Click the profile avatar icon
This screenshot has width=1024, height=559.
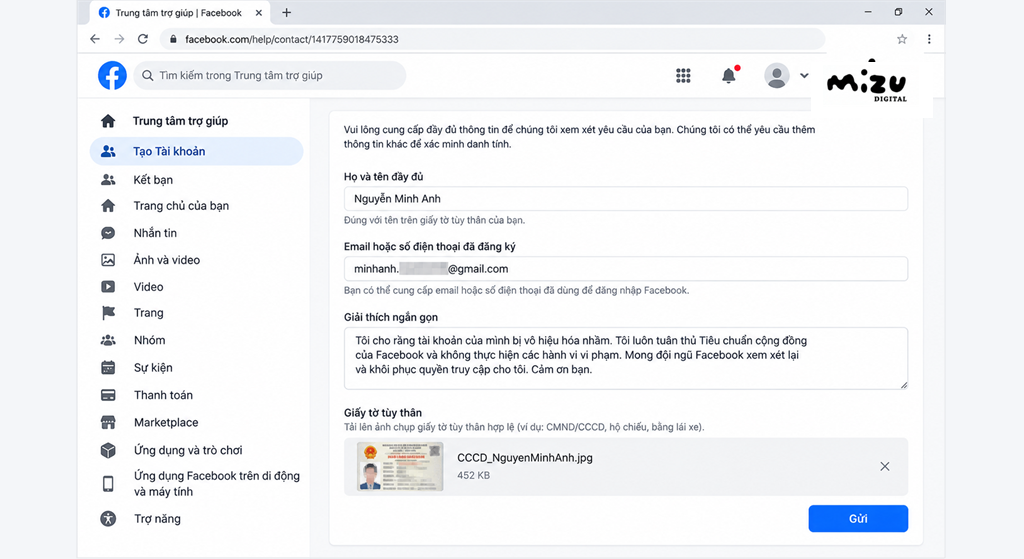776,76
